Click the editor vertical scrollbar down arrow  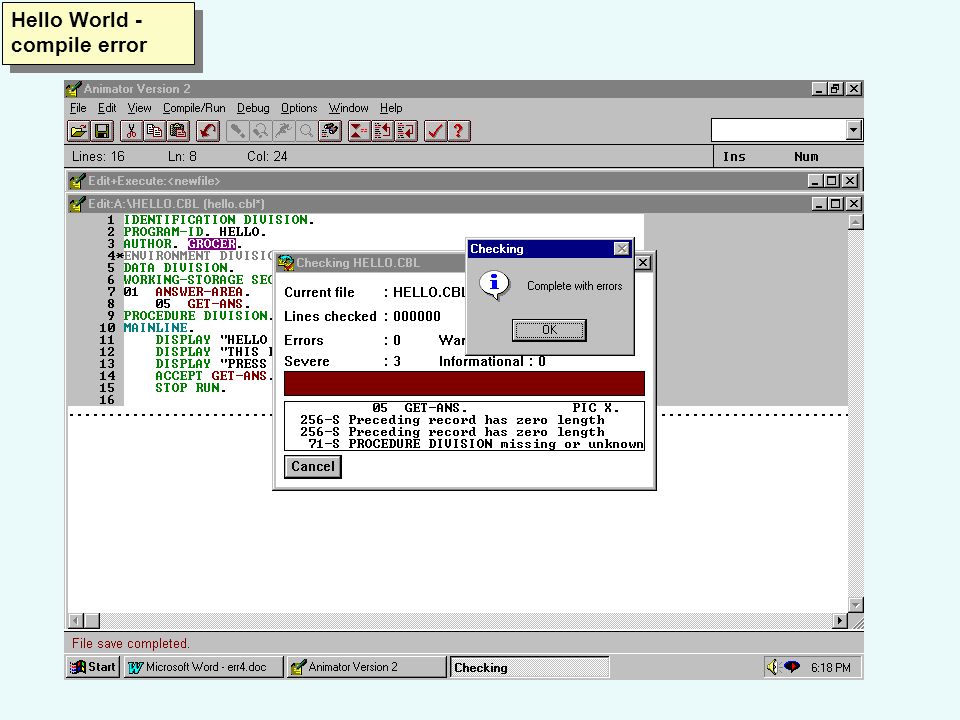(x=855, y=605)
